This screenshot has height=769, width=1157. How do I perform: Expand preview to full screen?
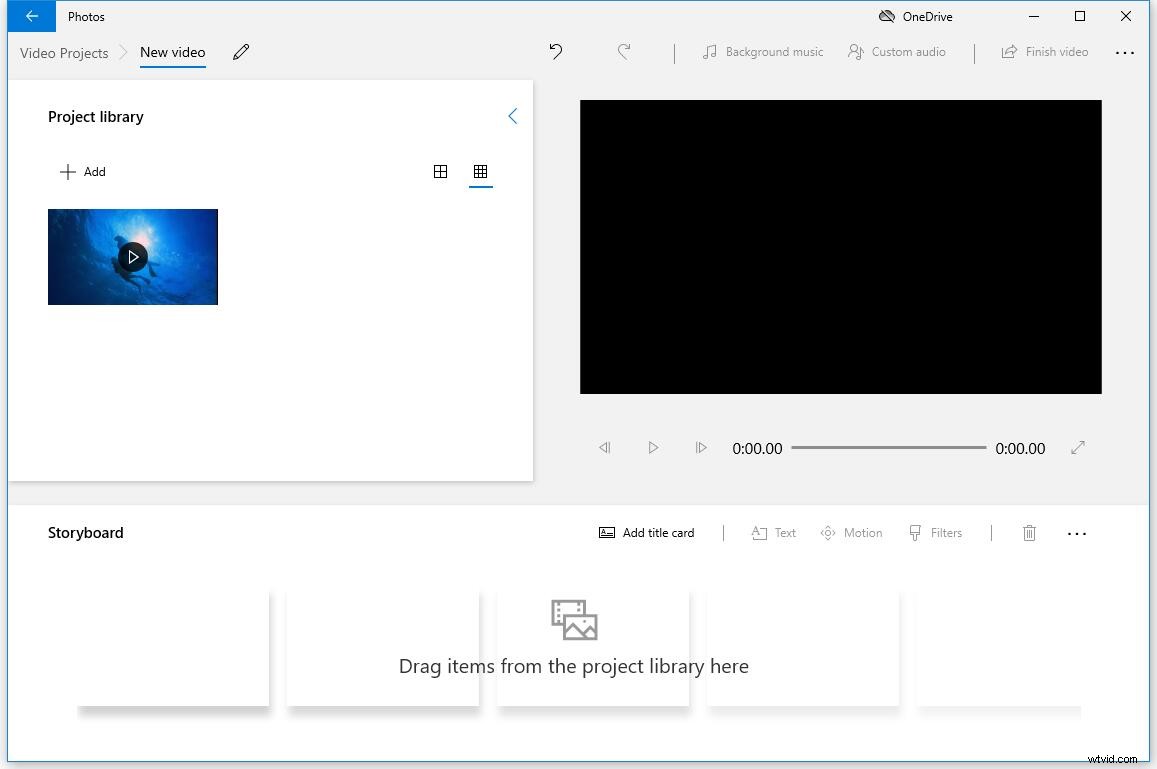coord(1078,447)
